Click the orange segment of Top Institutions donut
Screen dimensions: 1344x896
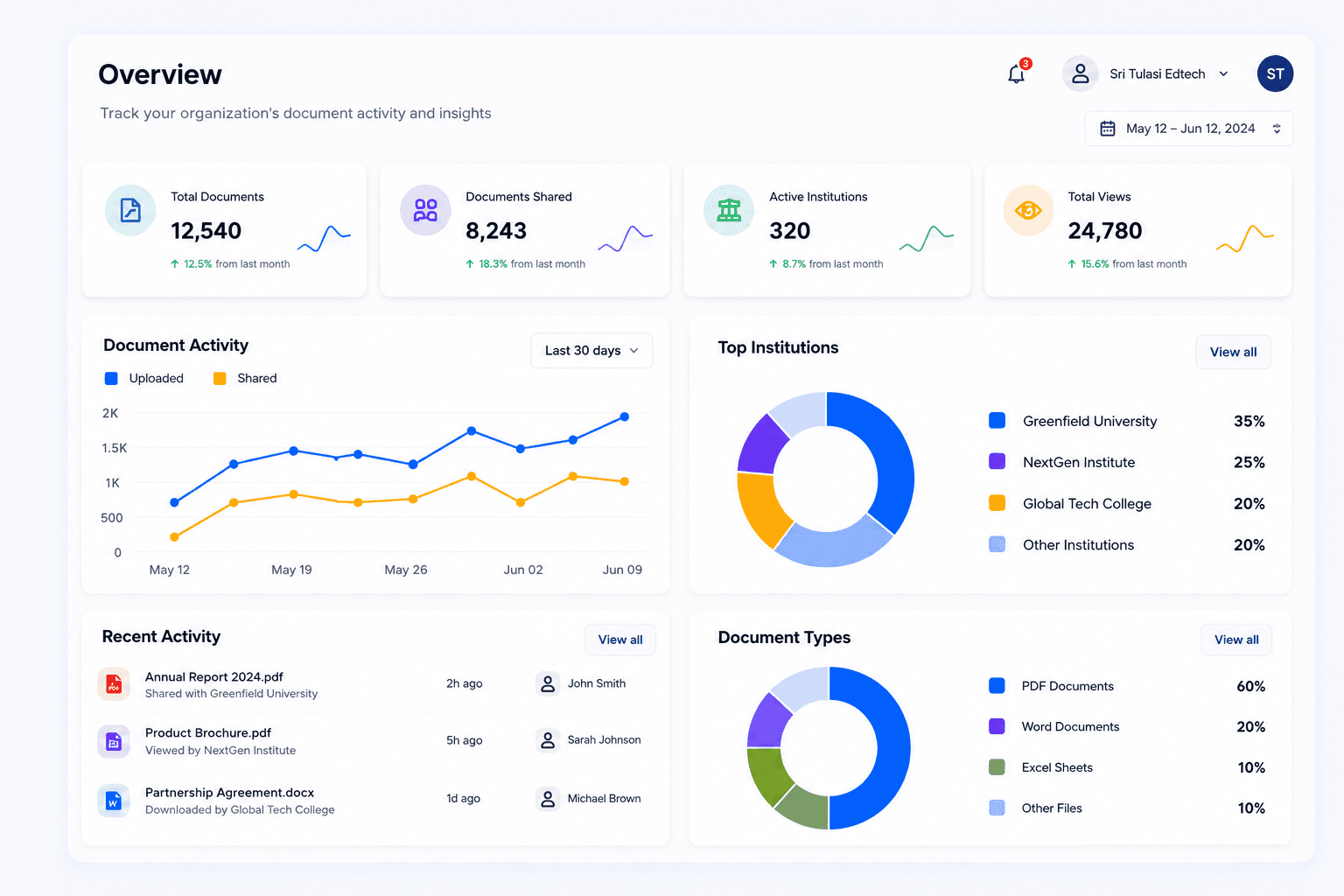759,509
